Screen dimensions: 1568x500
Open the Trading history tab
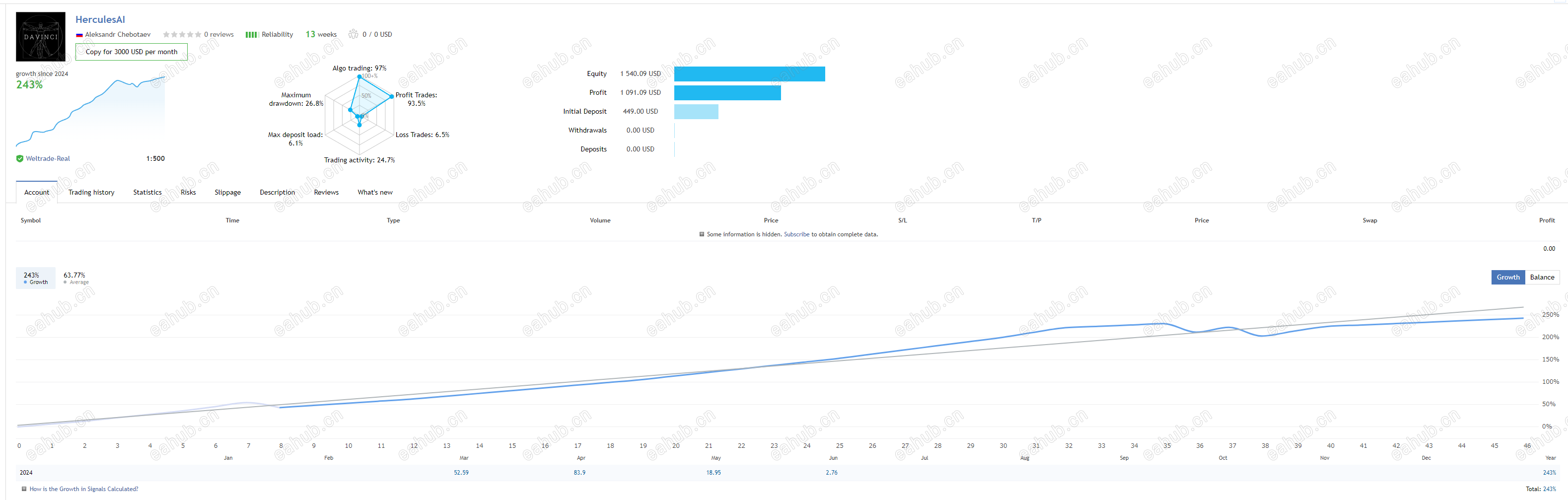click(x=91, y=193)
